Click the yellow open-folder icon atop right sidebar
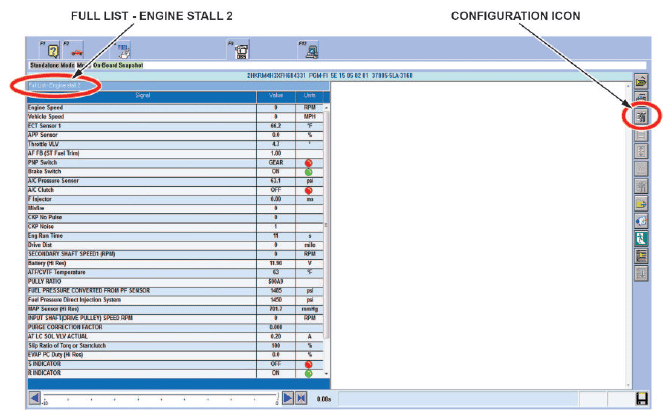Image resolution: width=672 pixels, height=419 pixels. pos(641,81)
